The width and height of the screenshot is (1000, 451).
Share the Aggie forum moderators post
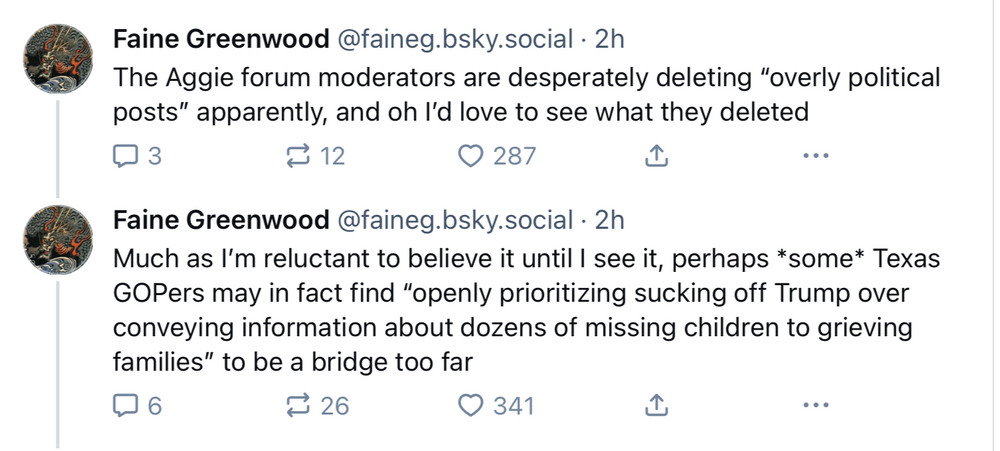656,156
